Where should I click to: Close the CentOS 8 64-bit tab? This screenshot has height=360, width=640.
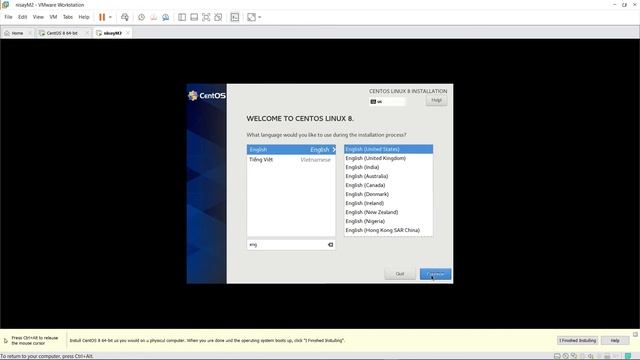tap(87, 33)
